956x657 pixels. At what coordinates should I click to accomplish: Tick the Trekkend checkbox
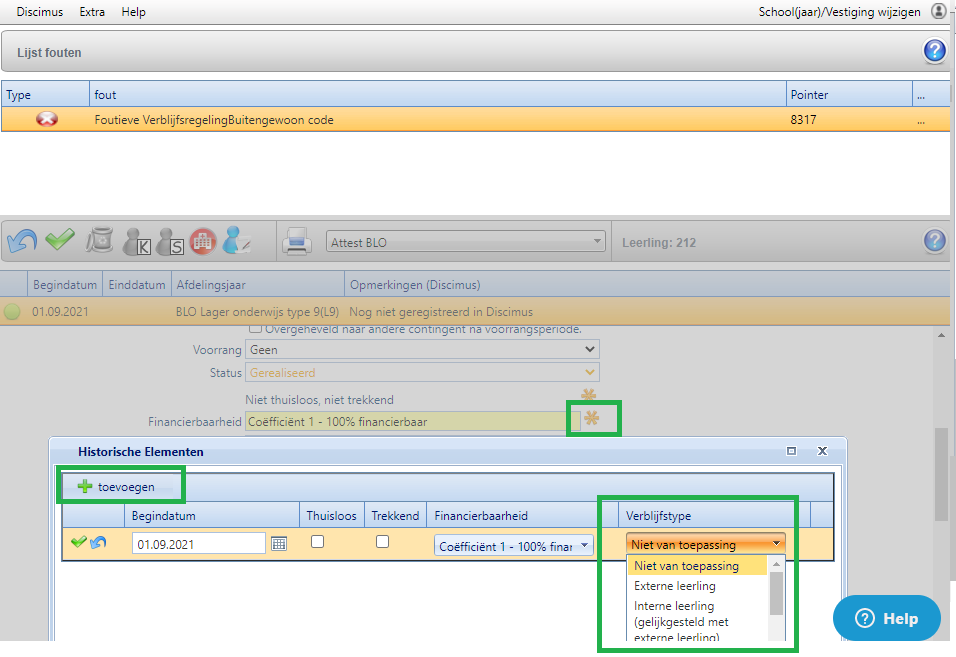tap(382, 542)
